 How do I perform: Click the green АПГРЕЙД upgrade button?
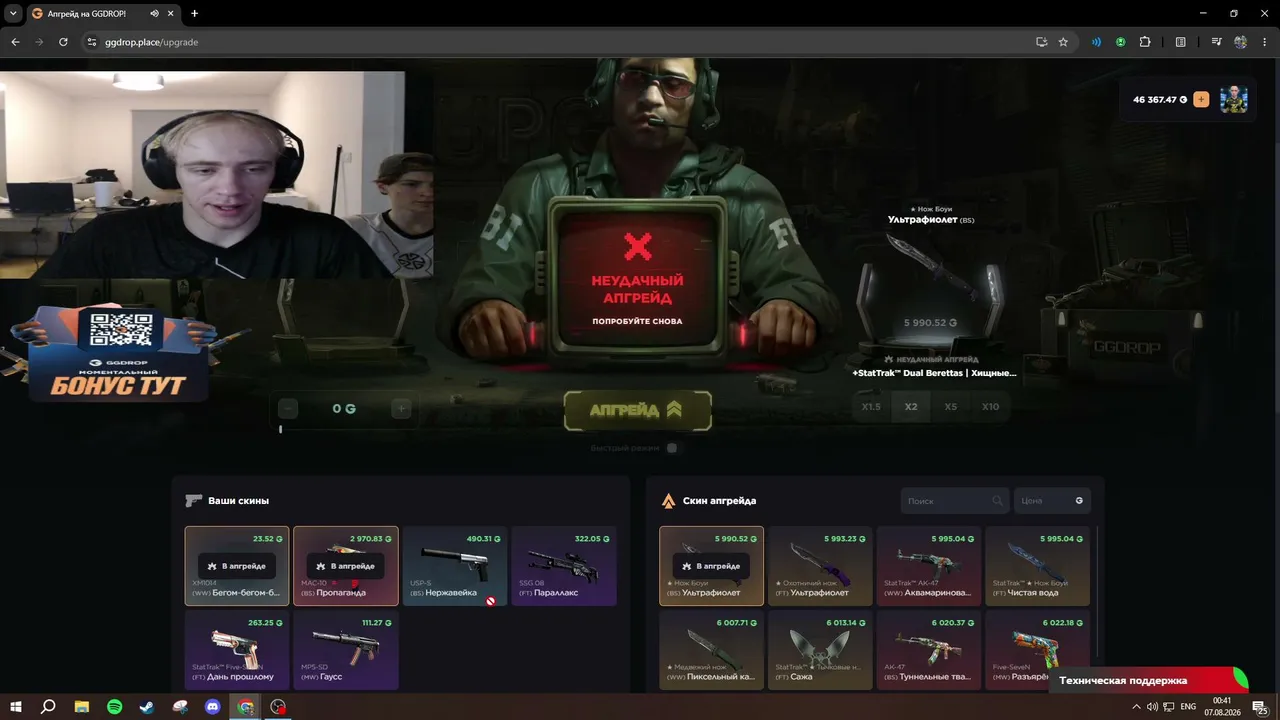point(638,410)
